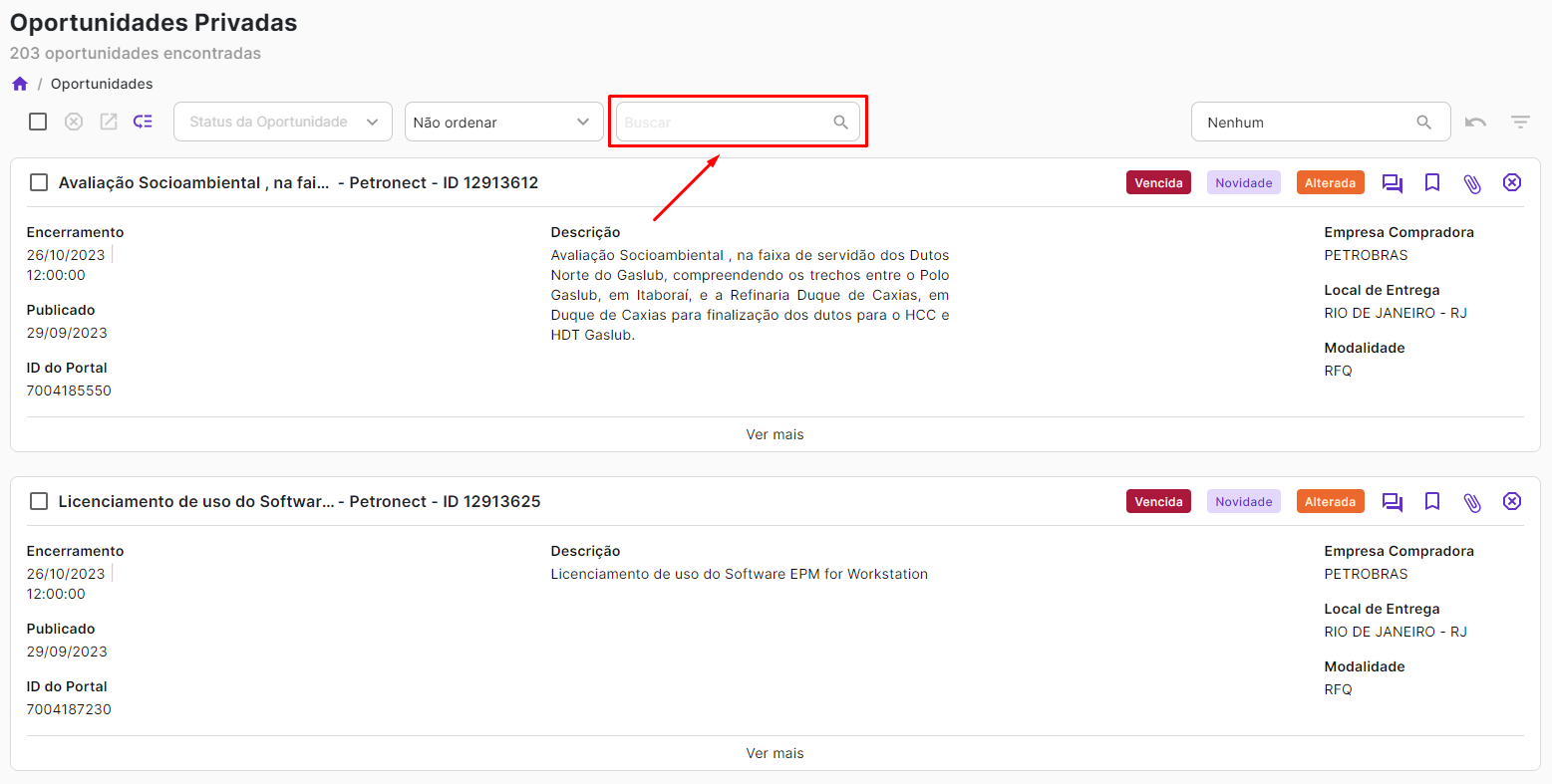Click the Vencida tag on first opportunity
Screen dimensions: 1552x784
pyautogui.click(x=1158, y=183)
